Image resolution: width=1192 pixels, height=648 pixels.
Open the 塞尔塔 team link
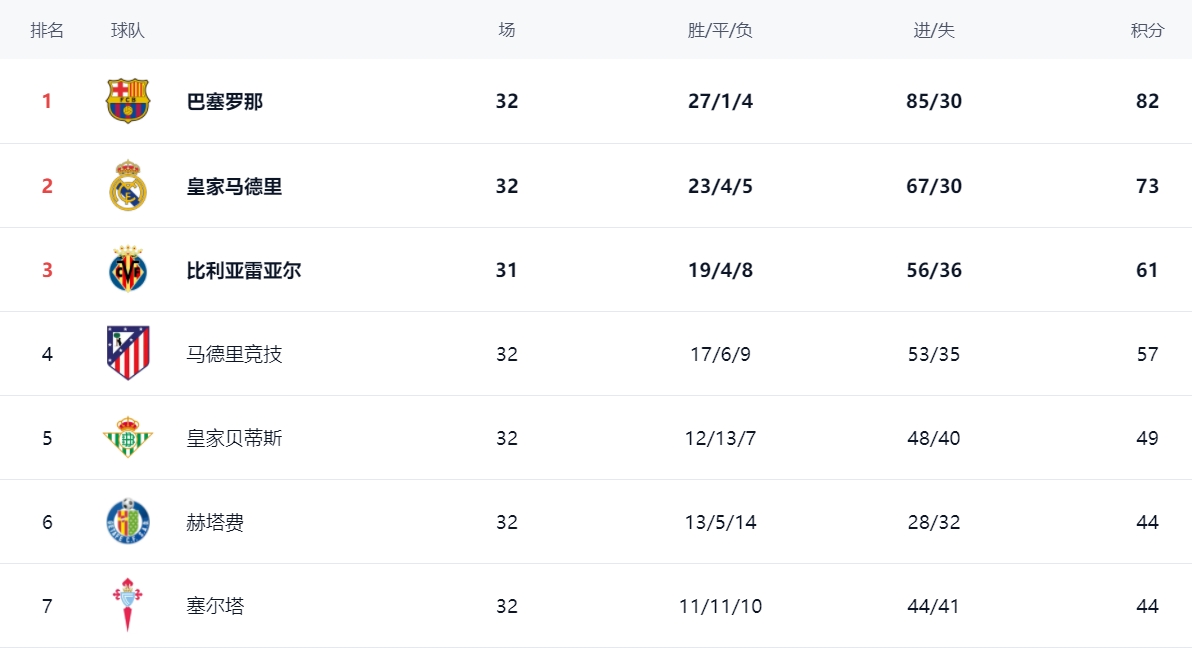[215, 606]
